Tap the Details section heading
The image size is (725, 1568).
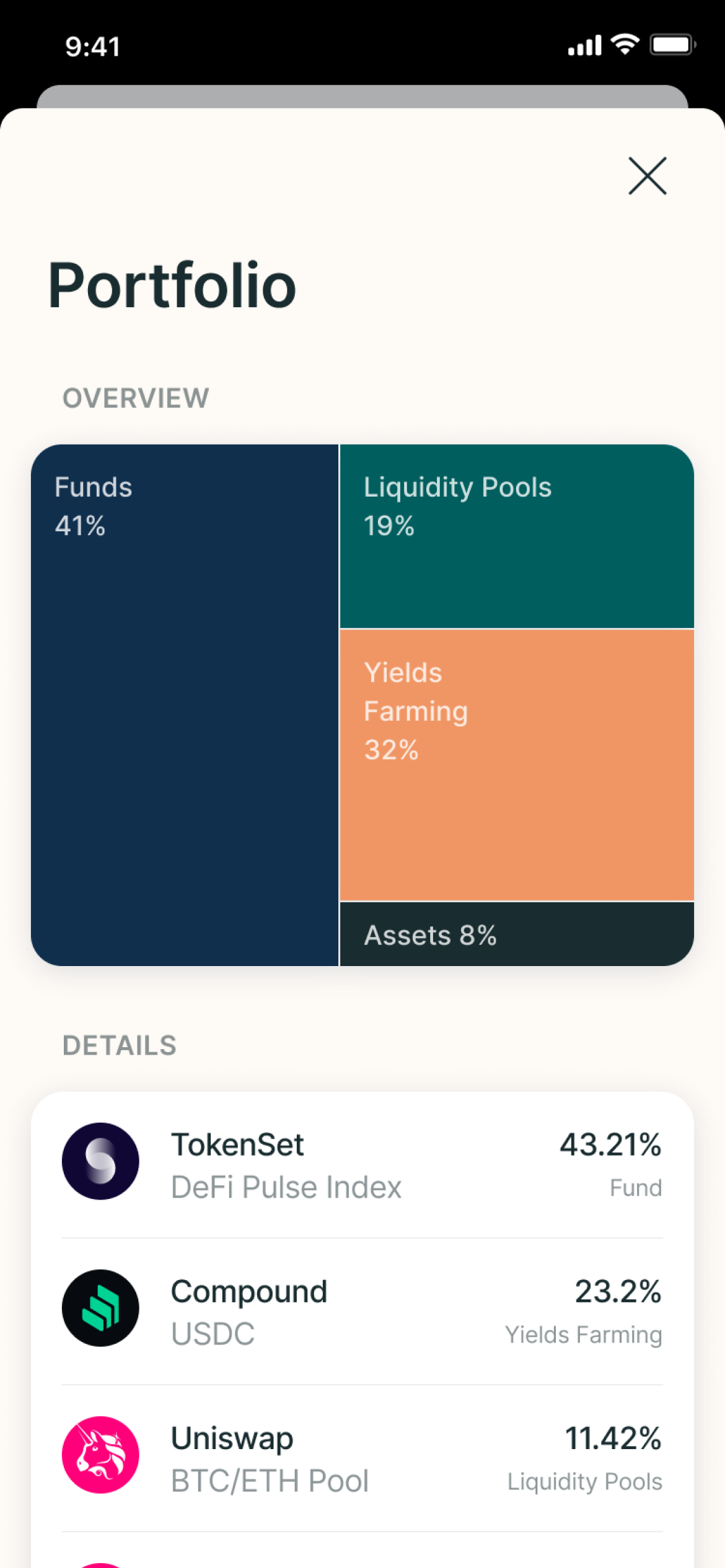click(120, 1045)
